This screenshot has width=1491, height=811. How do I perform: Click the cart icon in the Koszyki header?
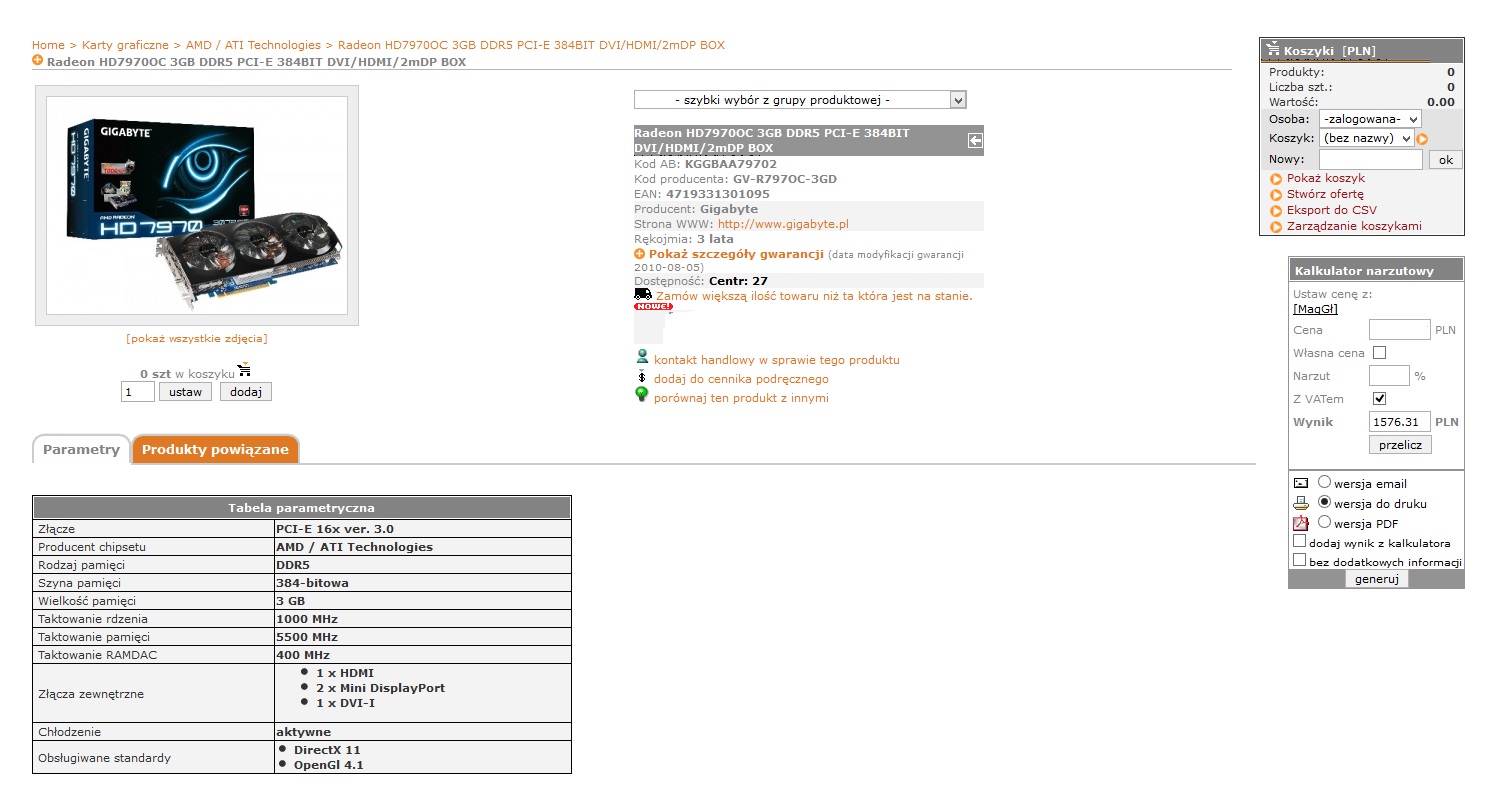(1273, 49)
